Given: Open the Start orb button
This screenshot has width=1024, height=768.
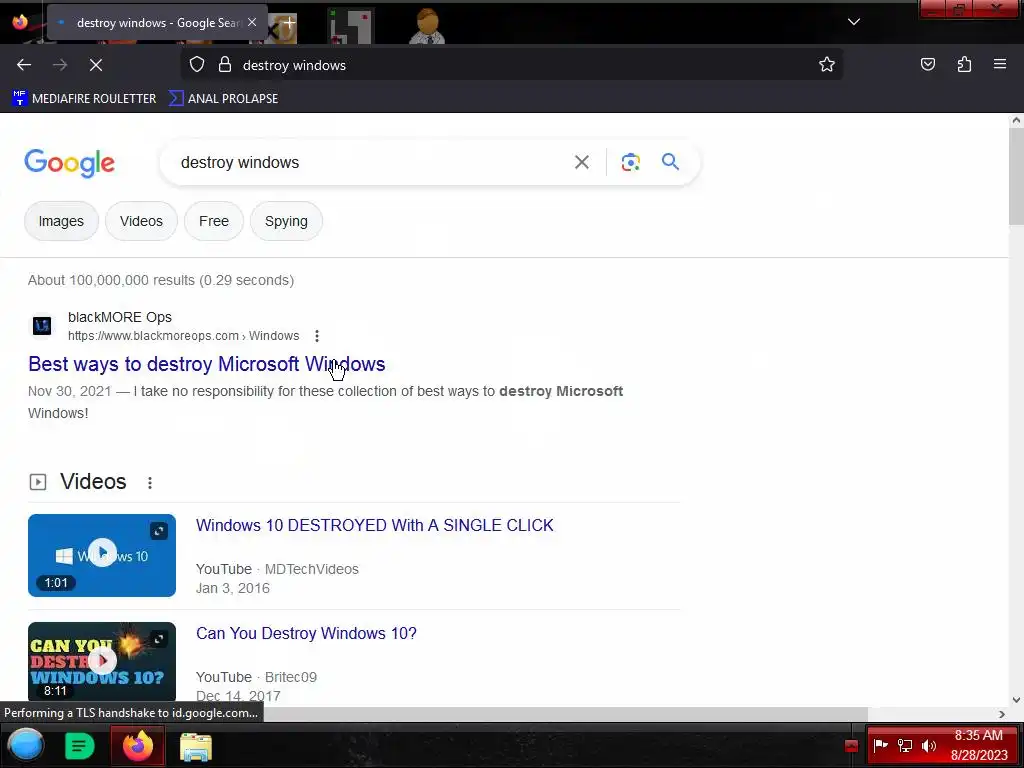Looking at the screenshot, I should click(x=25, y=745).
